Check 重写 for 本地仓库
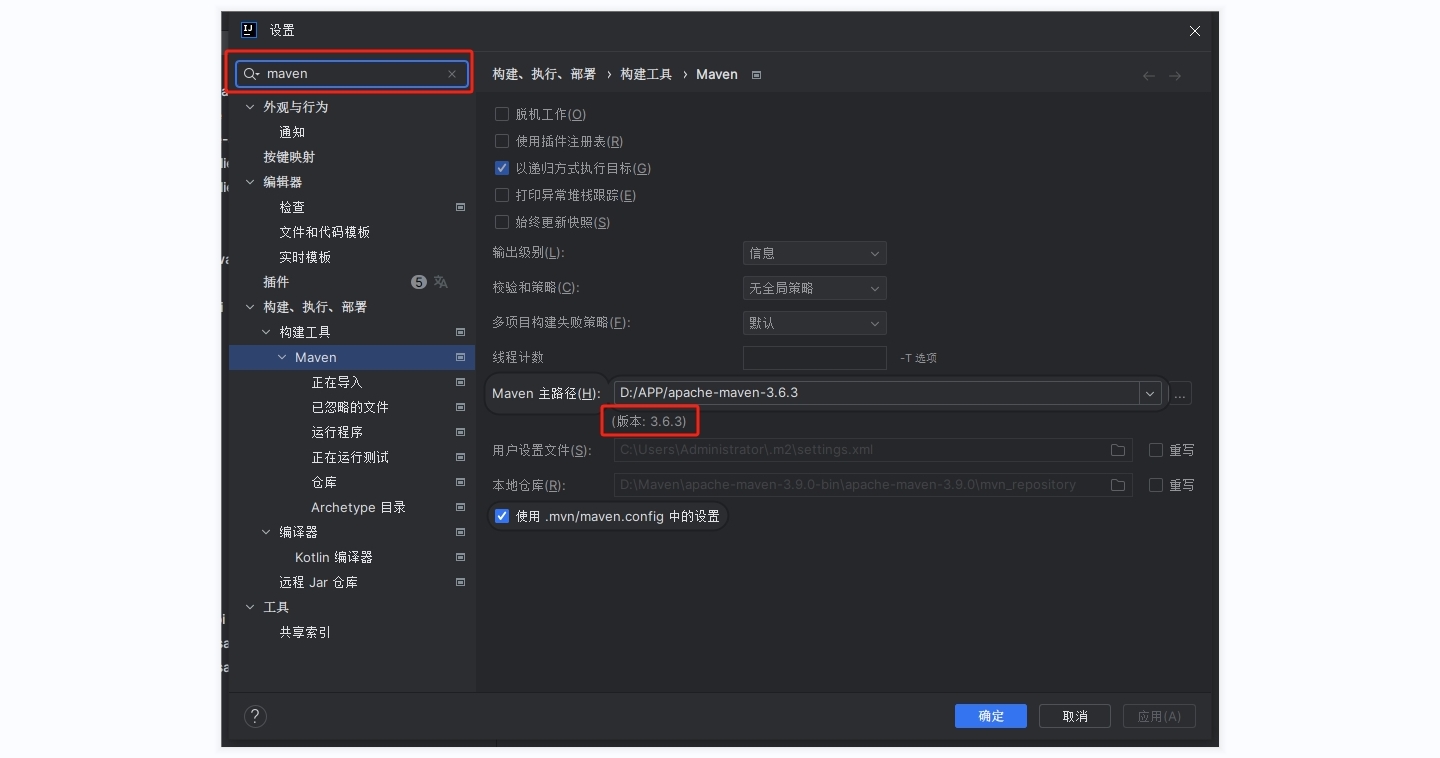 [x=1156, y=485]
